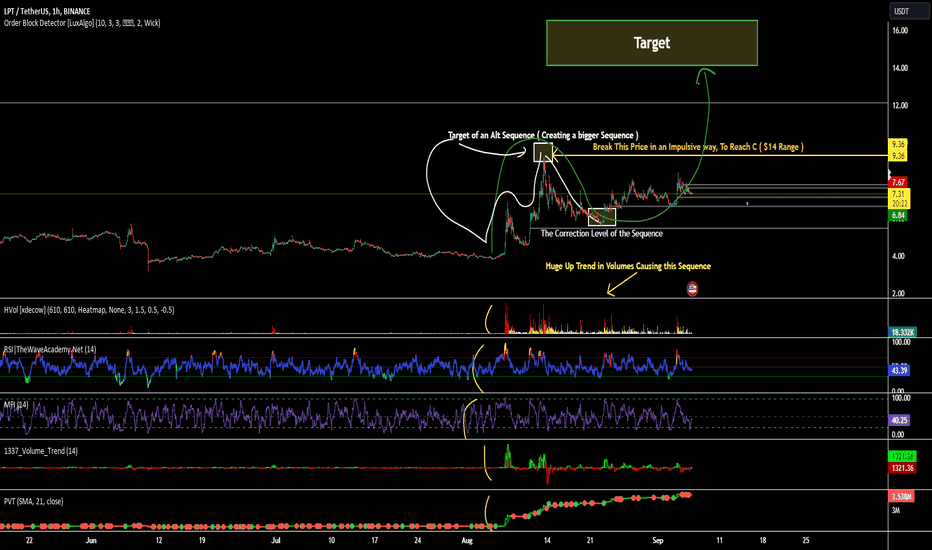Click the green 1321.36 volume trend tag
932x550 pixels.
point(902,457)
